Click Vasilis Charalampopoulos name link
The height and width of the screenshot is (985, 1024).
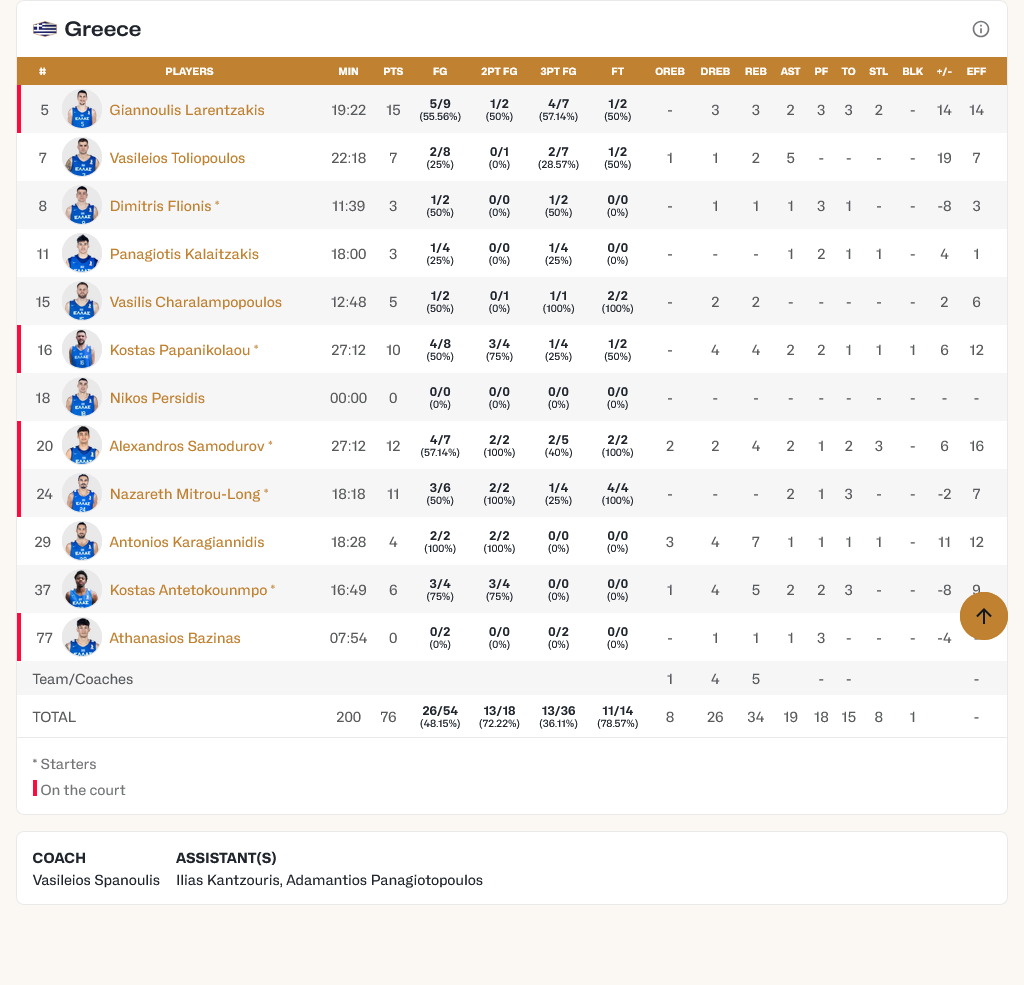click(x=196, y=302)
